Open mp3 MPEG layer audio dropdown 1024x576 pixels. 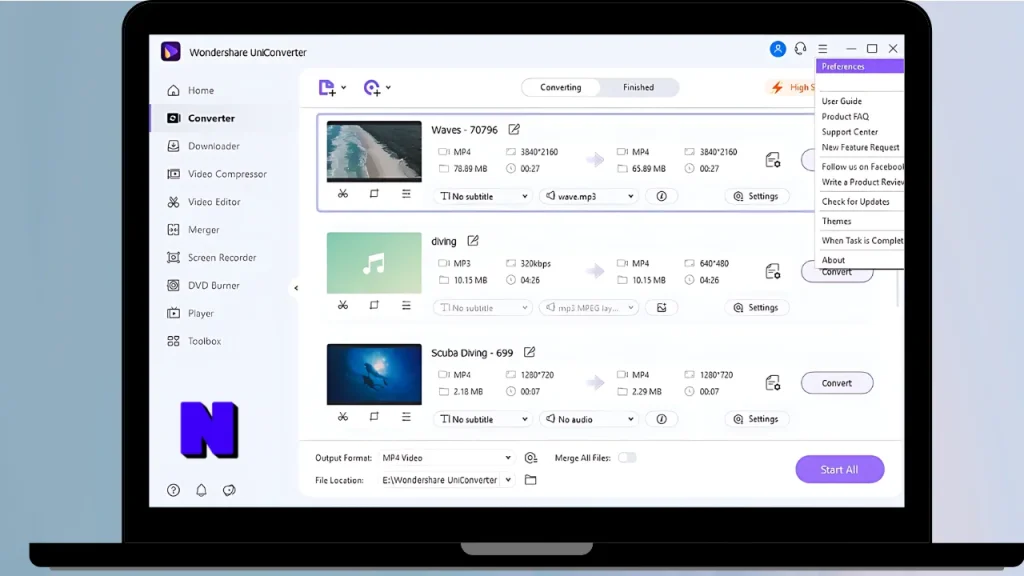[589, 308]
